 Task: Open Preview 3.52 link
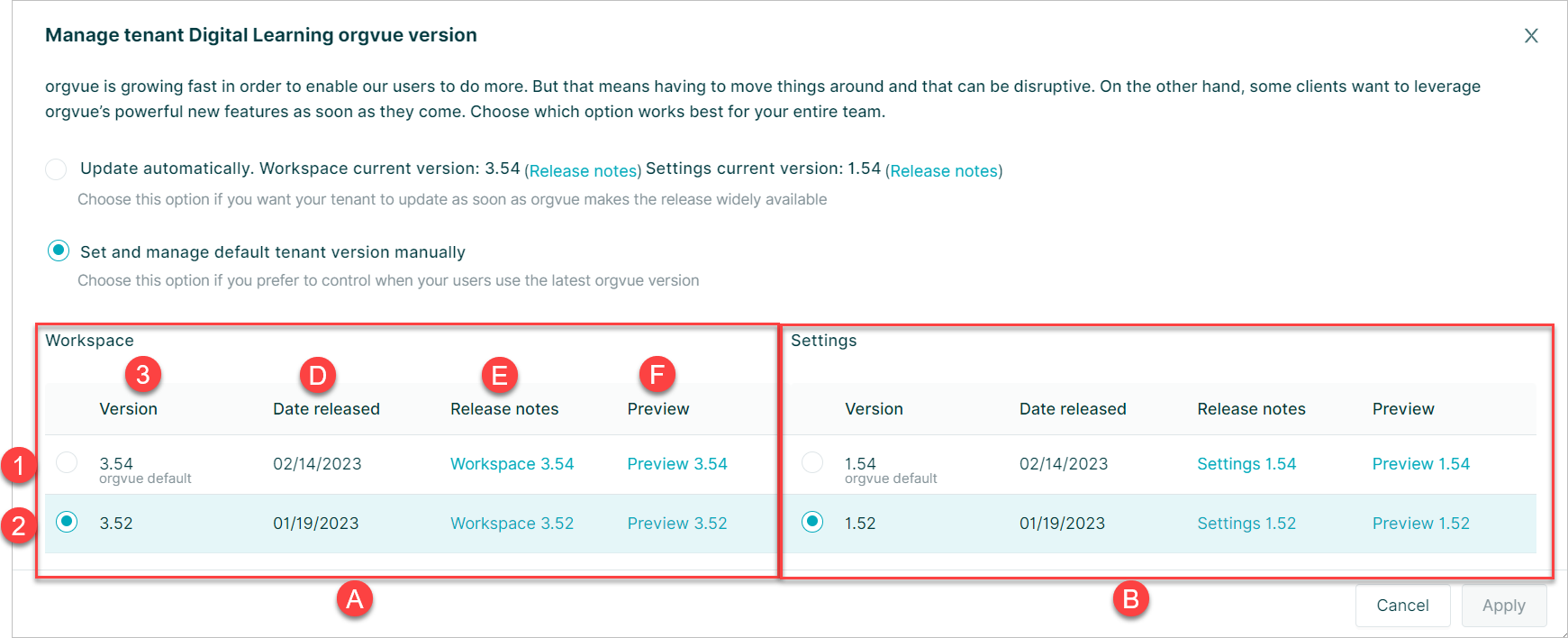tap(677, 524)
